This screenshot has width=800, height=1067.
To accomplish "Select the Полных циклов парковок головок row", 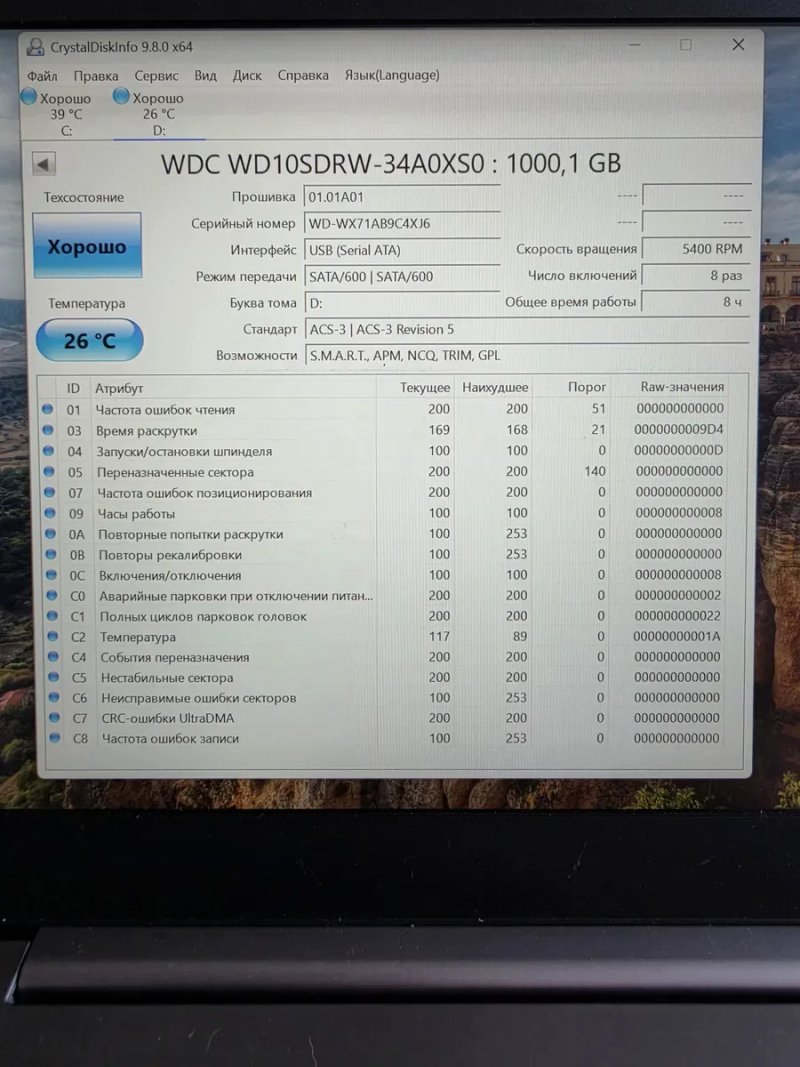I will (x=384, y=616).
